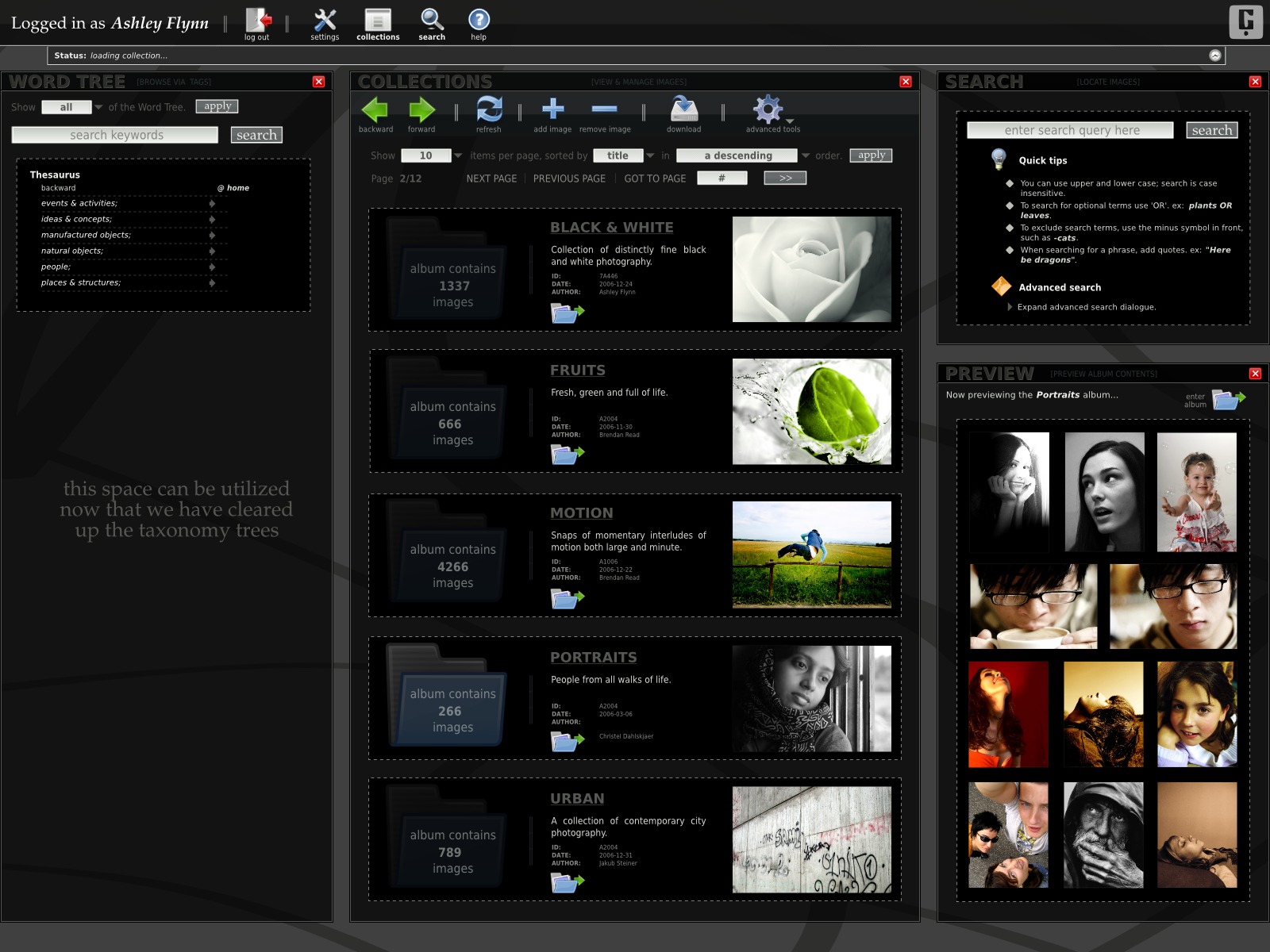The height and width of the screenshot is (952, 1270).
Task: Click the >> go to page button
Action: (786, 178)
